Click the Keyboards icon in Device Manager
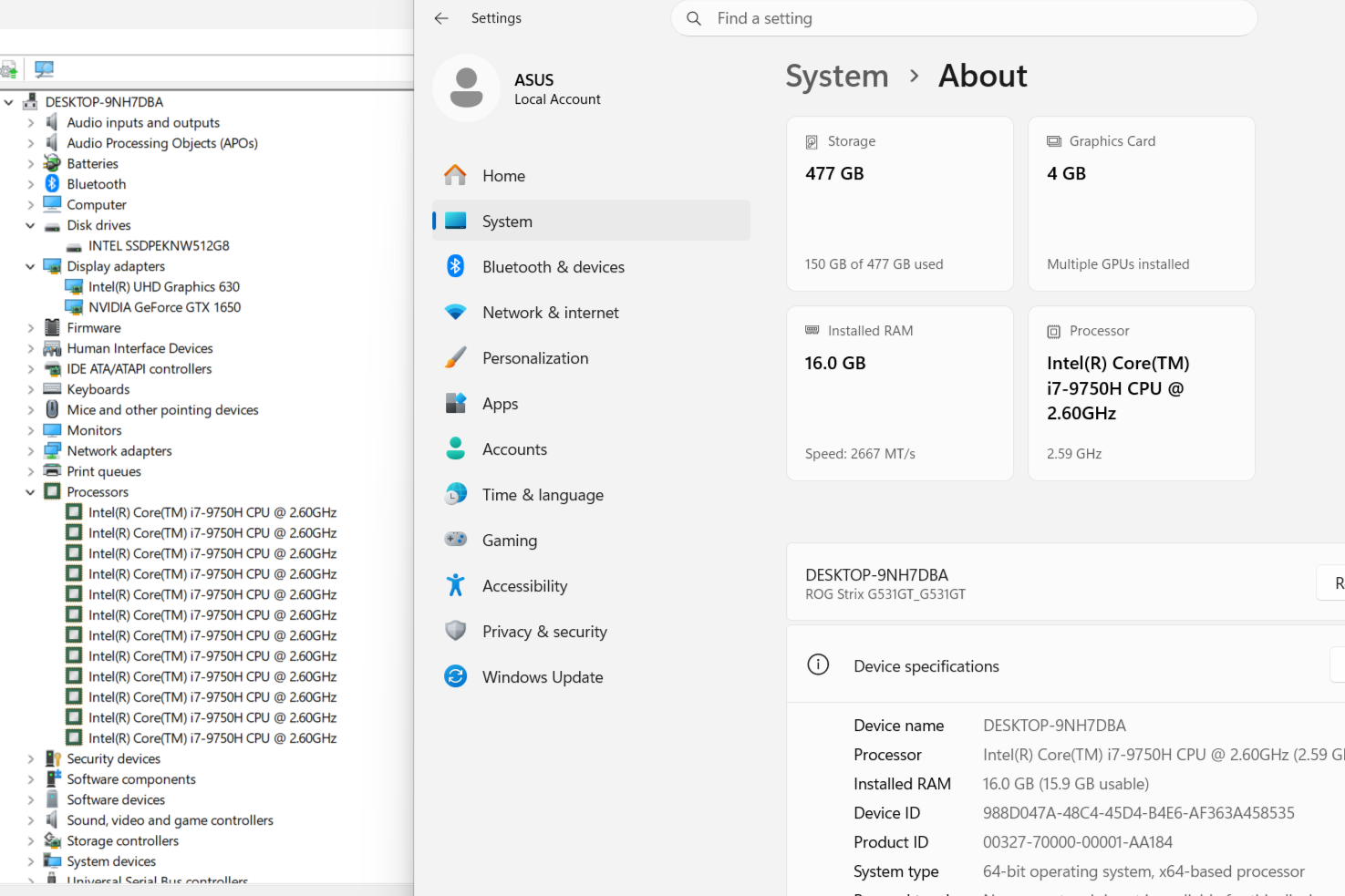Viewport: 1345px width, 896px height. point(52,389)
